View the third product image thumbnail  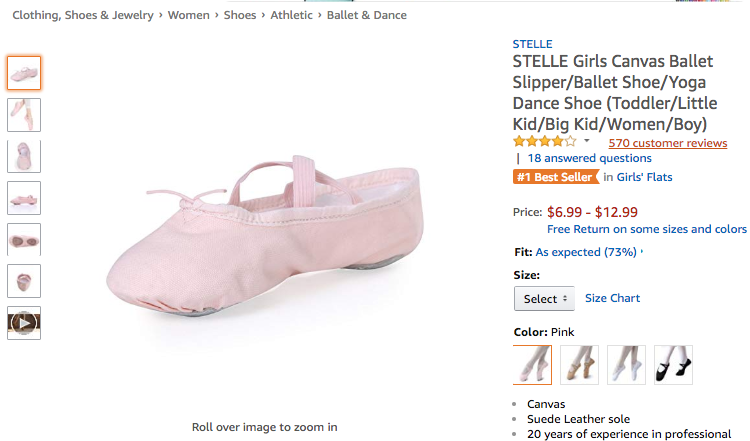click(x=24, y=156)
